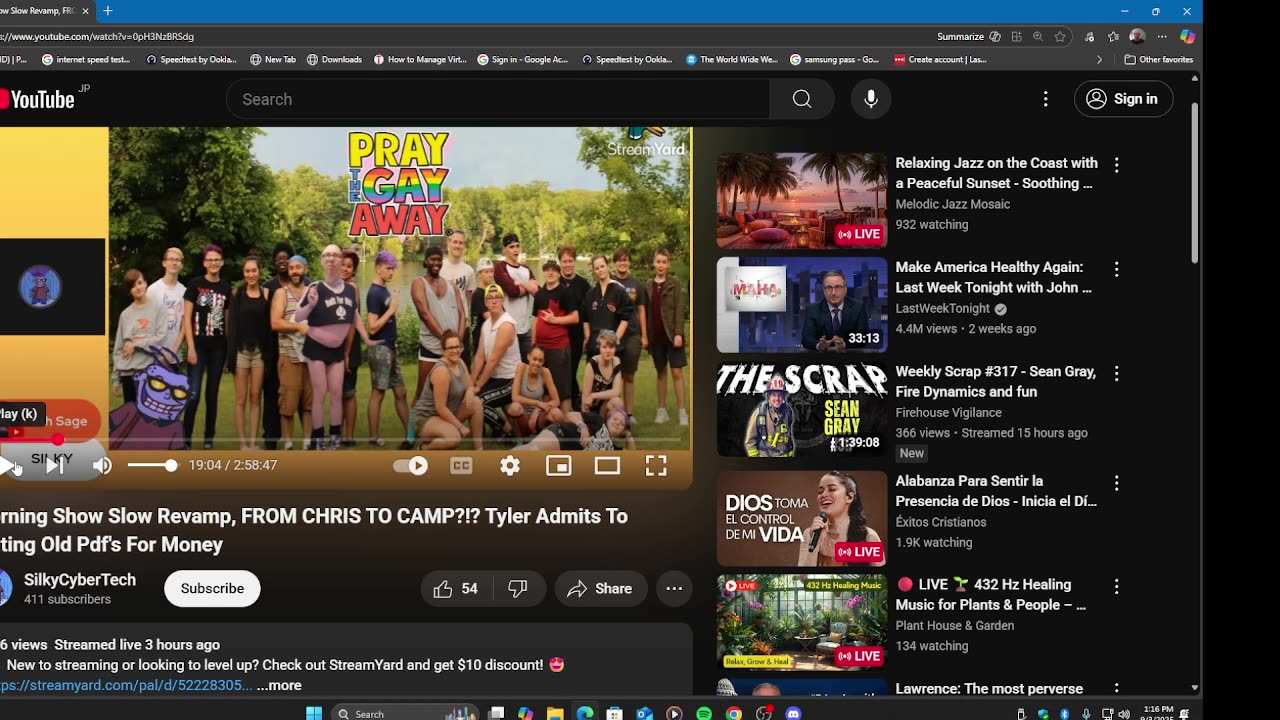Open options for Alabanza Para Sentir video
Image resolution: width=1280 pixels, height=720 pixels.
1117,483
